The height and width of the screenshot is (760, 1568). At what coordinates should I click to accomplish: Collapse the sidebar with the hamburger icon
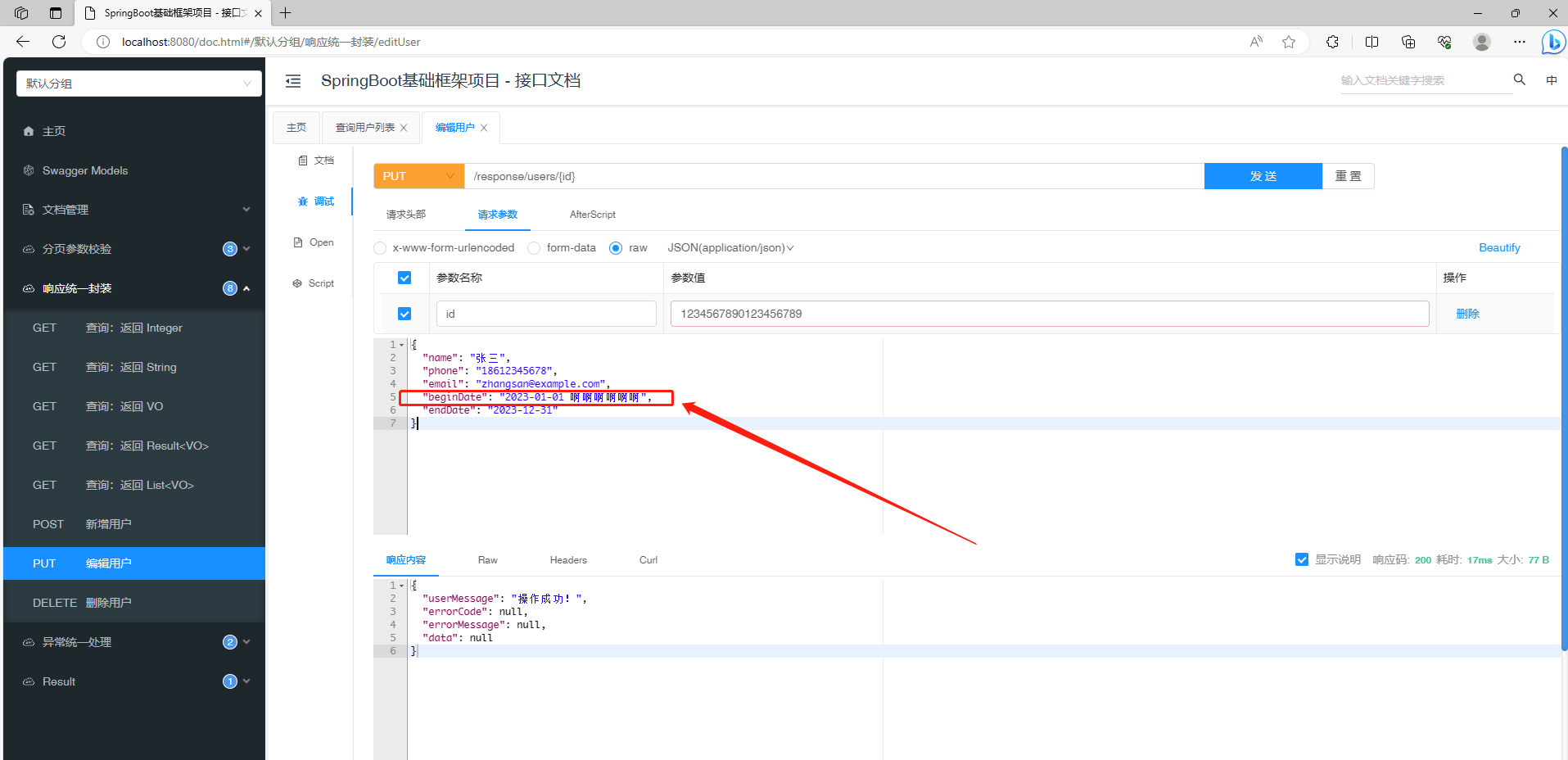292,80
